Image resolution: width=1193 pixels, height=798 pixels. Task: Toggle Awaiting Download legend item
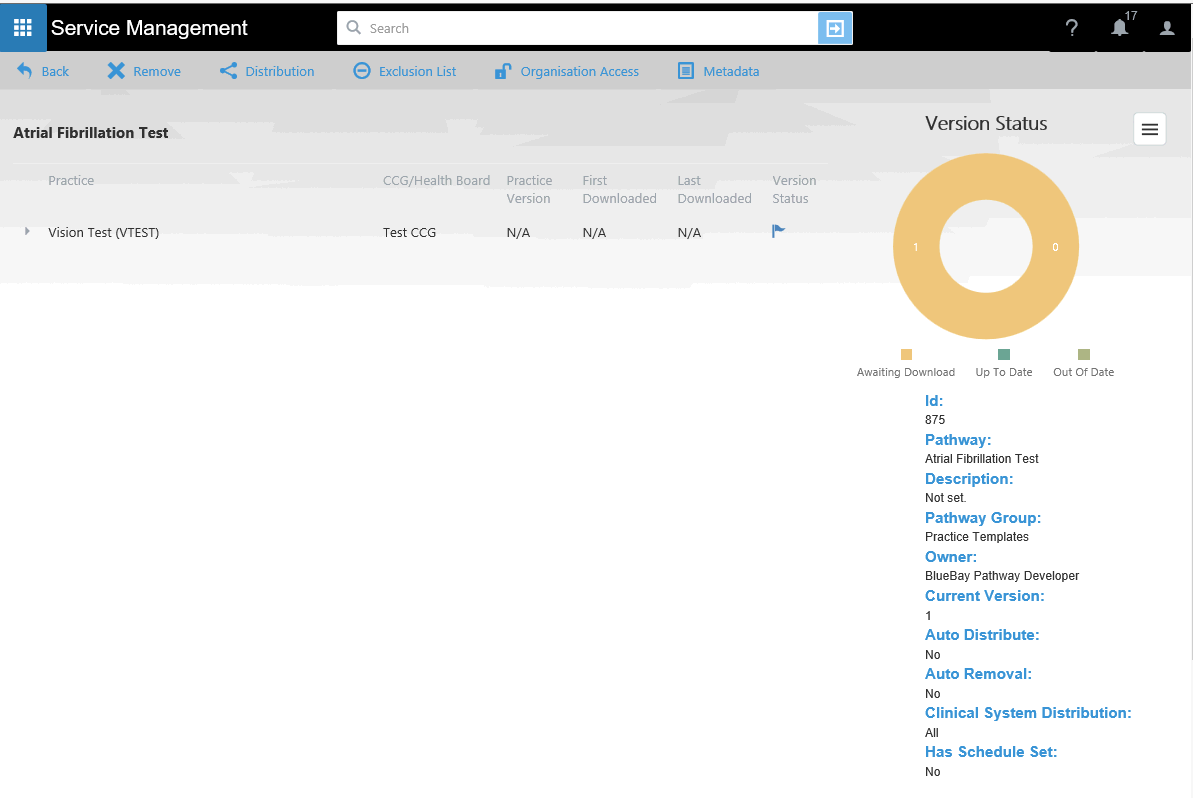pos(906,364)
